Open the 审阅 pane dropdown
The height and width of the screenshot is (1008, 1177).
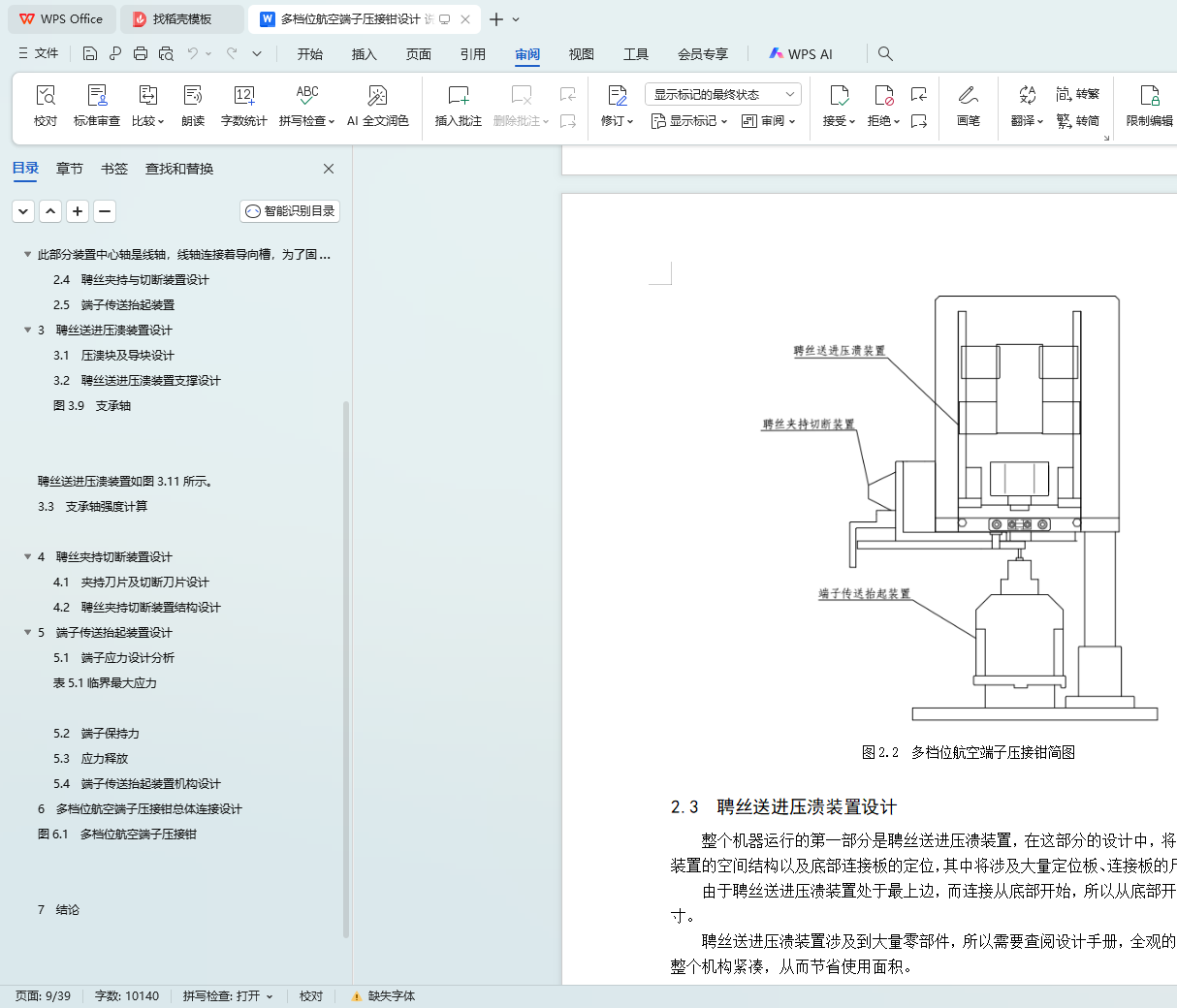point(769,121)
